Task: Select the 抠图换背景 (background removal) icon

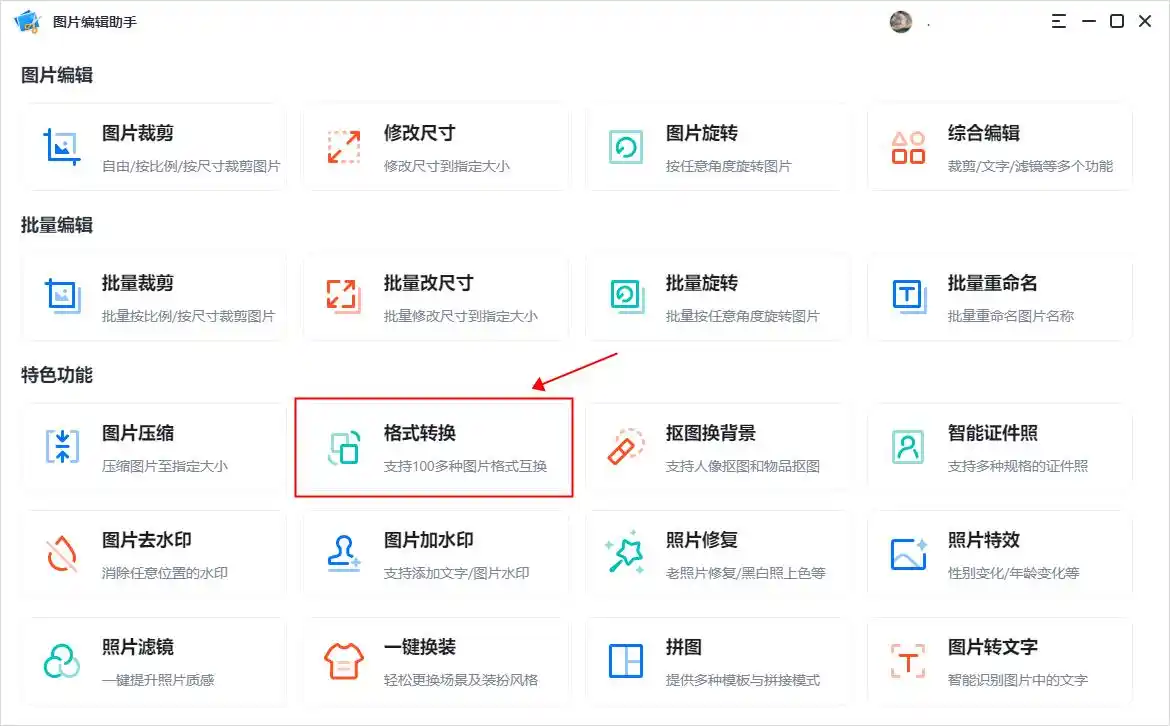Action: point(624,446)
